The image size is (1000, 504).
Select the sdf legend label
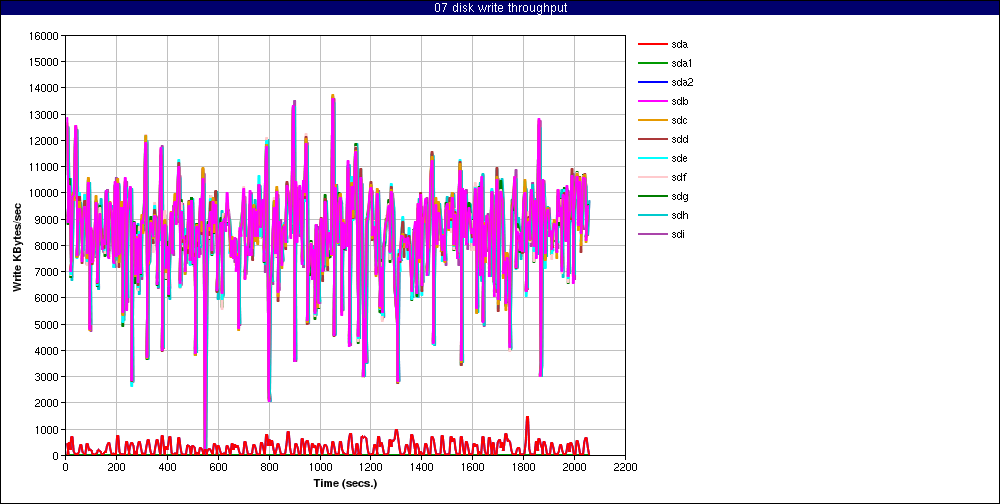[x=679, y=177]
